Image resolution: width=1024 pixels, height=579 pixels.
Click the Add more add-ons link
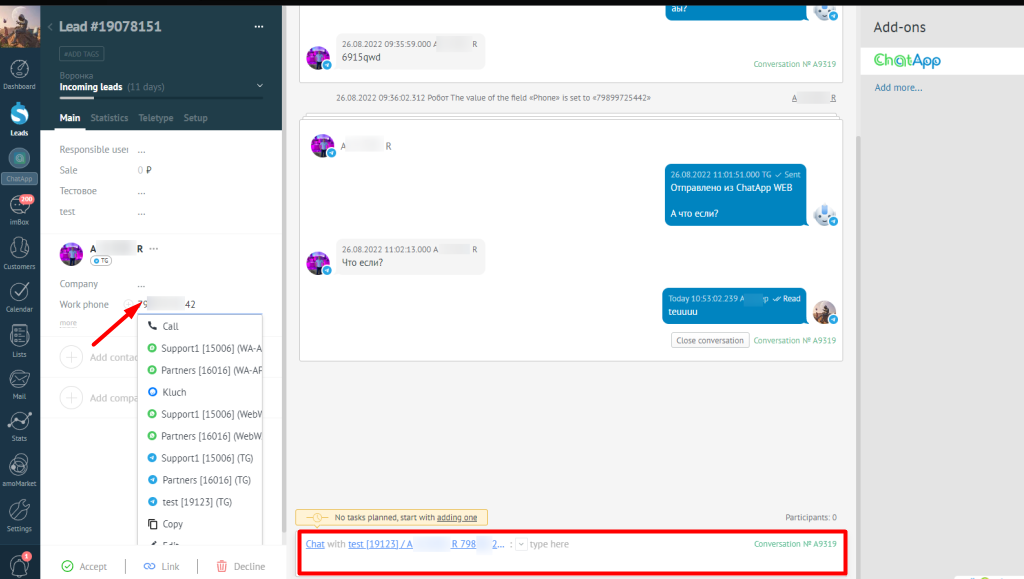click(898, 88)
